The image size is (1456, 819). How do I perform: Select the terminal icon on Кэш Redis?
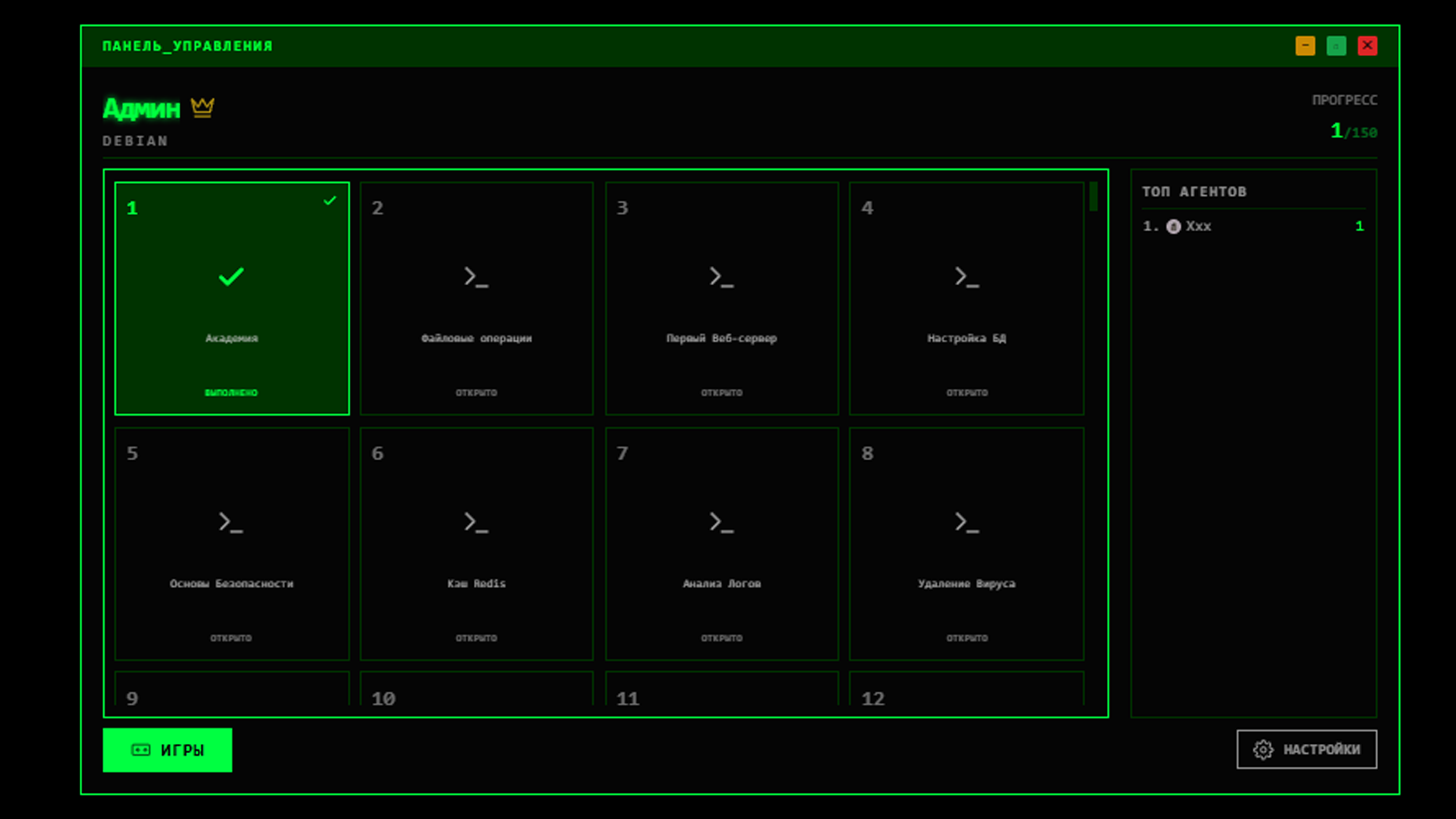476,523
